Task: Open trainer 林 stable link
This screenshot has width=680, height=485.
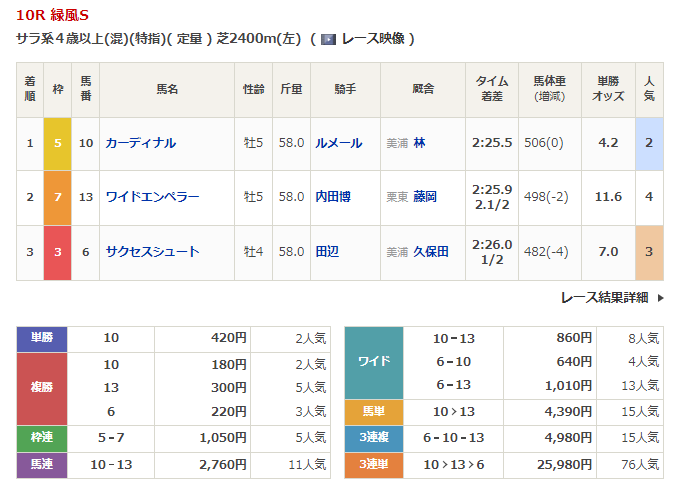Action: pyautogui.click(x=419, y=143)
